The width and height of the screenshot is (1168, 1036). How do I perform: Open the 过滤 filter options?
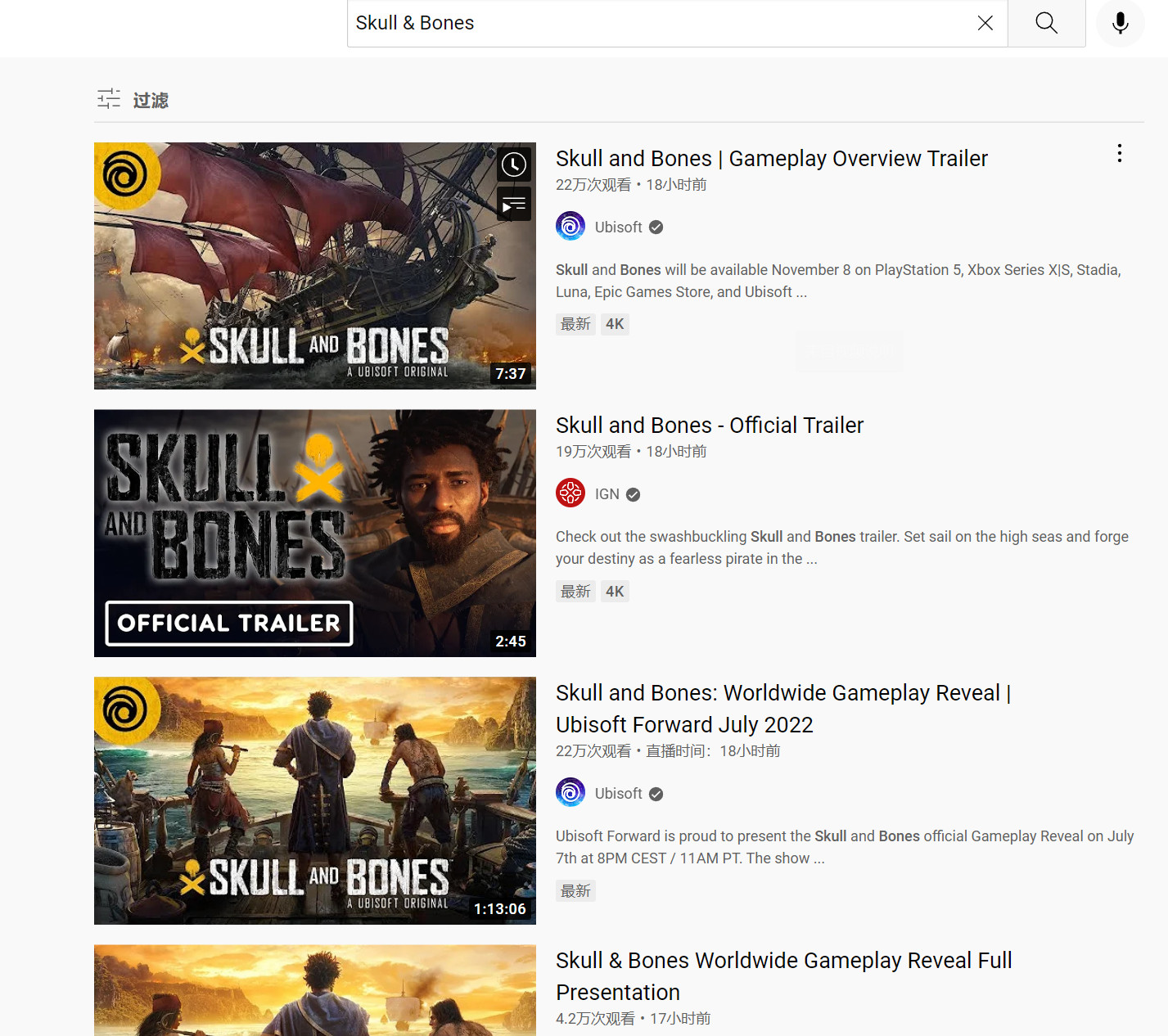click(133, 100)
